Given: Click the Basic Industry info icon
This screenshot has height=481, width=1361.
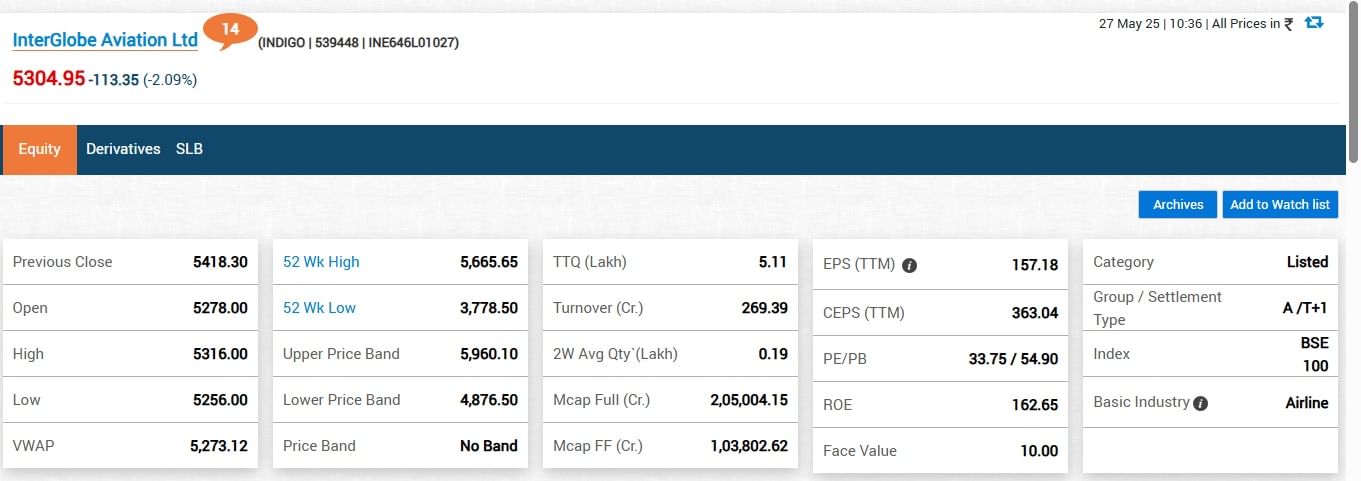Looking at the screenshot, I should tap(1201, 403).
